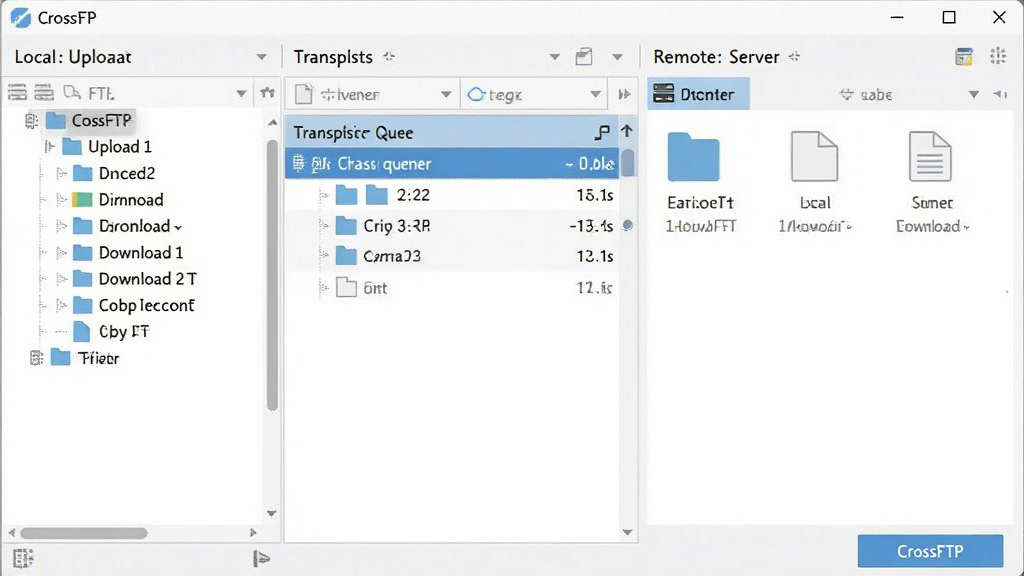This screenshot has height=576, width=1024.
Task: Click queue scroll down arrow
Action: point(628,532)
